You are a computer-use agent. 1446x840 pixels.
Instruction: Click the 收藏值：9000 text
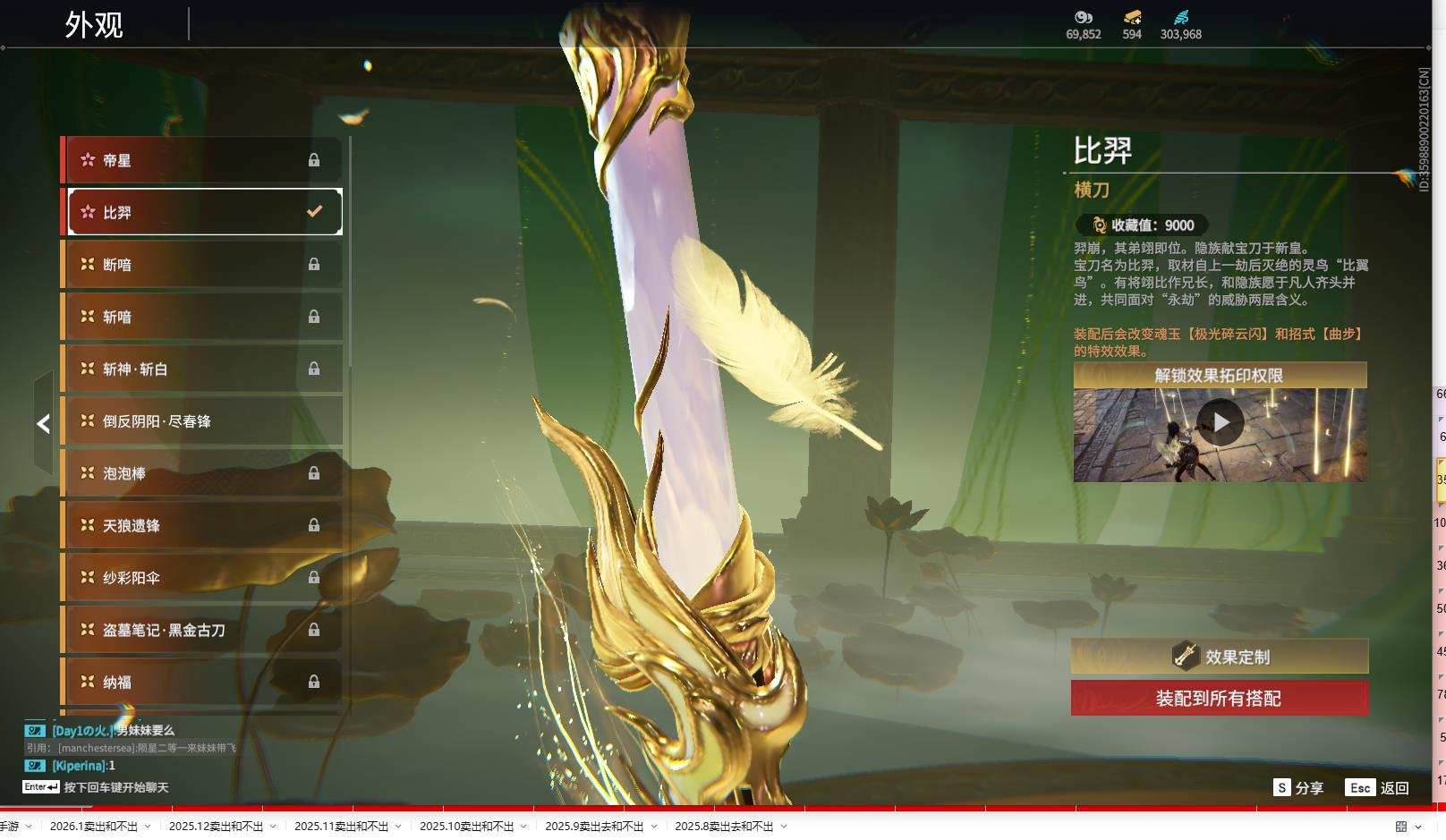pyautogui.click(x=1153, y=225)
